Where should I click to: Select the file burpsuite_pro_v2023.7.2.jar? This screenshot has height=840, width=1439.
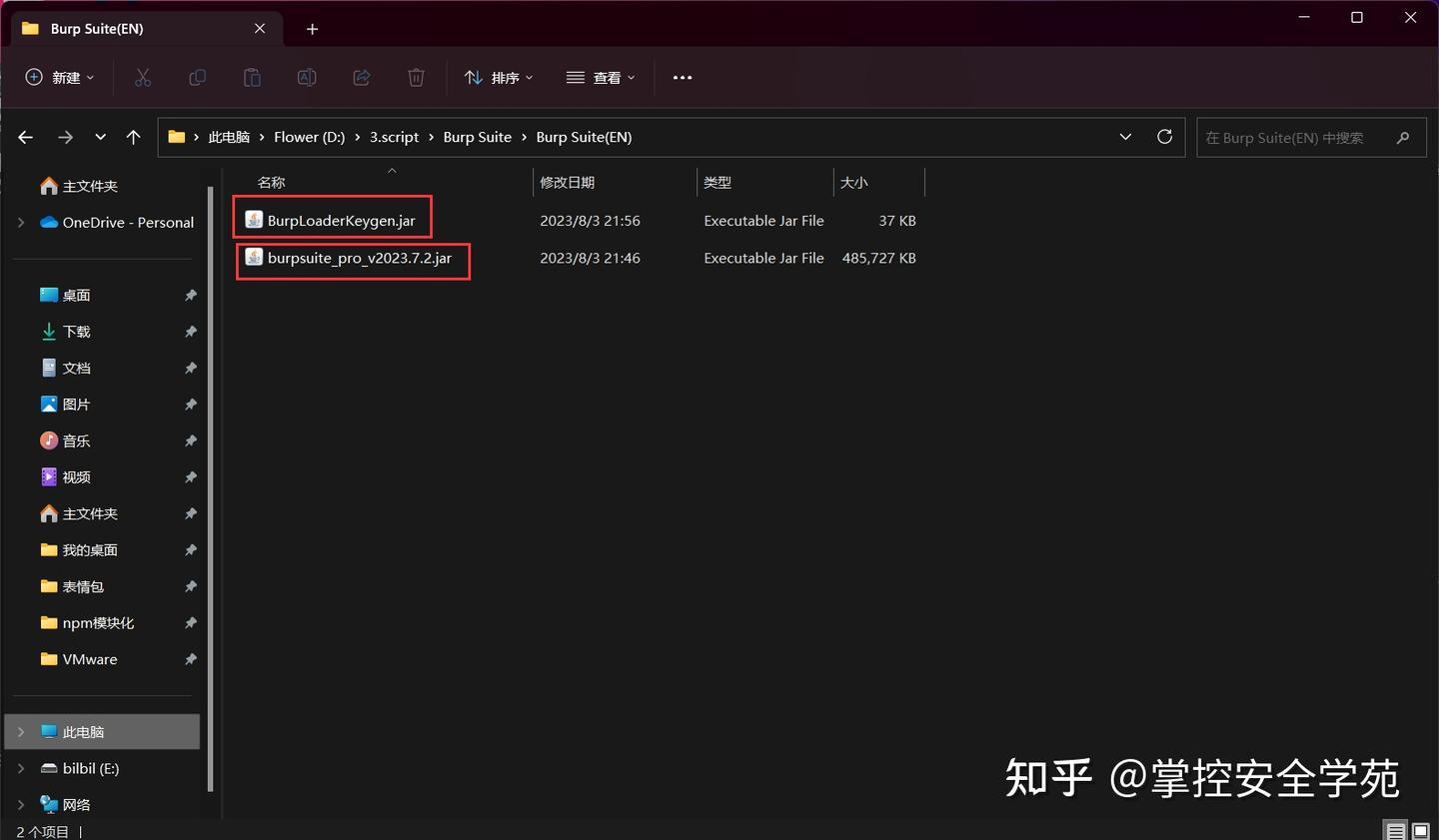[x=360, y=258]
